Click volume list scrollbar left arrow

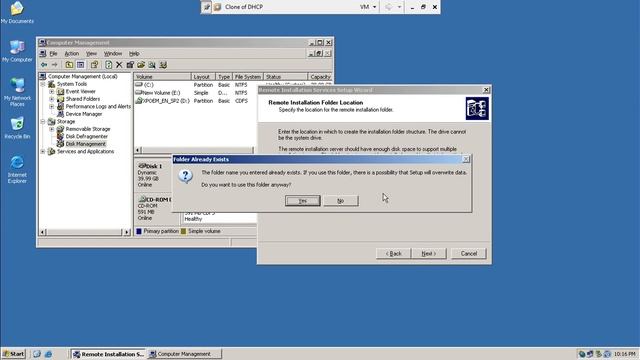click(x=138, y=150)
